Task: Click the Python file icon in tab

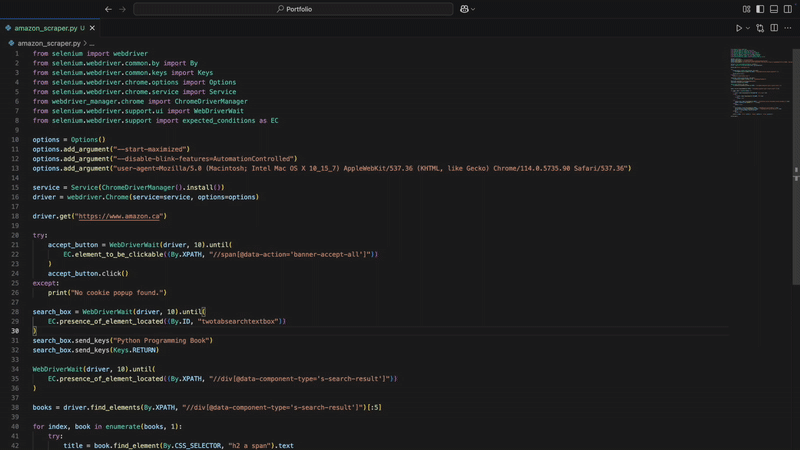Action: click(8, 28)
